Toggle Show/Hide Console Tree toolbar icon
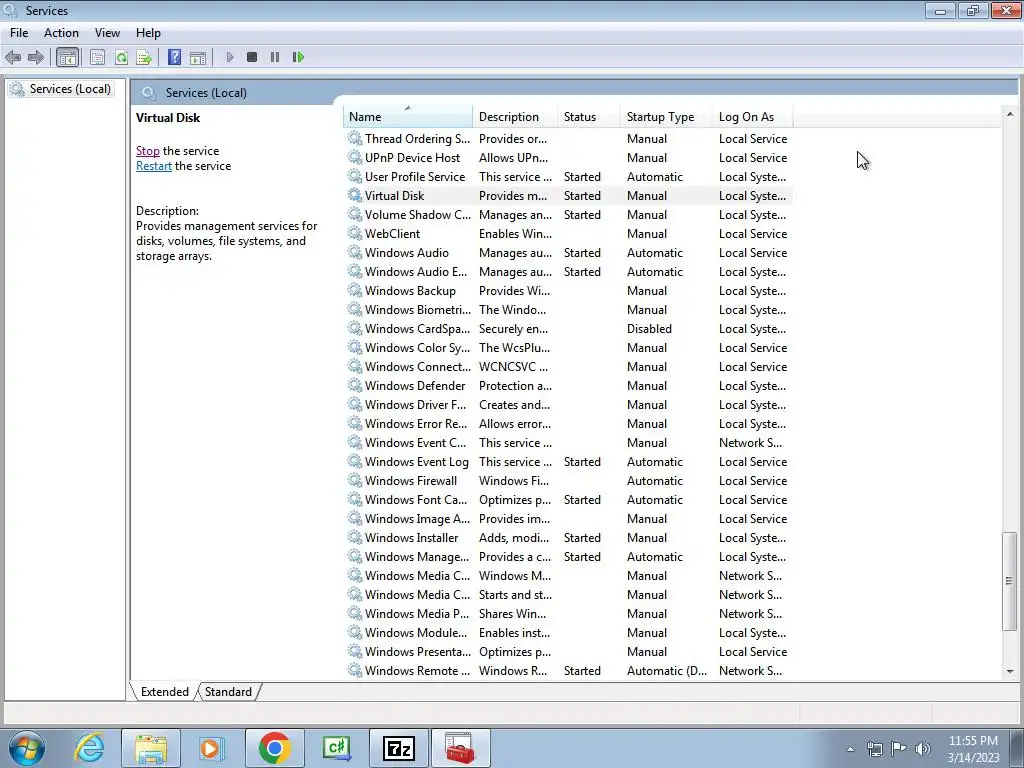This screenshot has height=768, width=1024. [67, 57]
